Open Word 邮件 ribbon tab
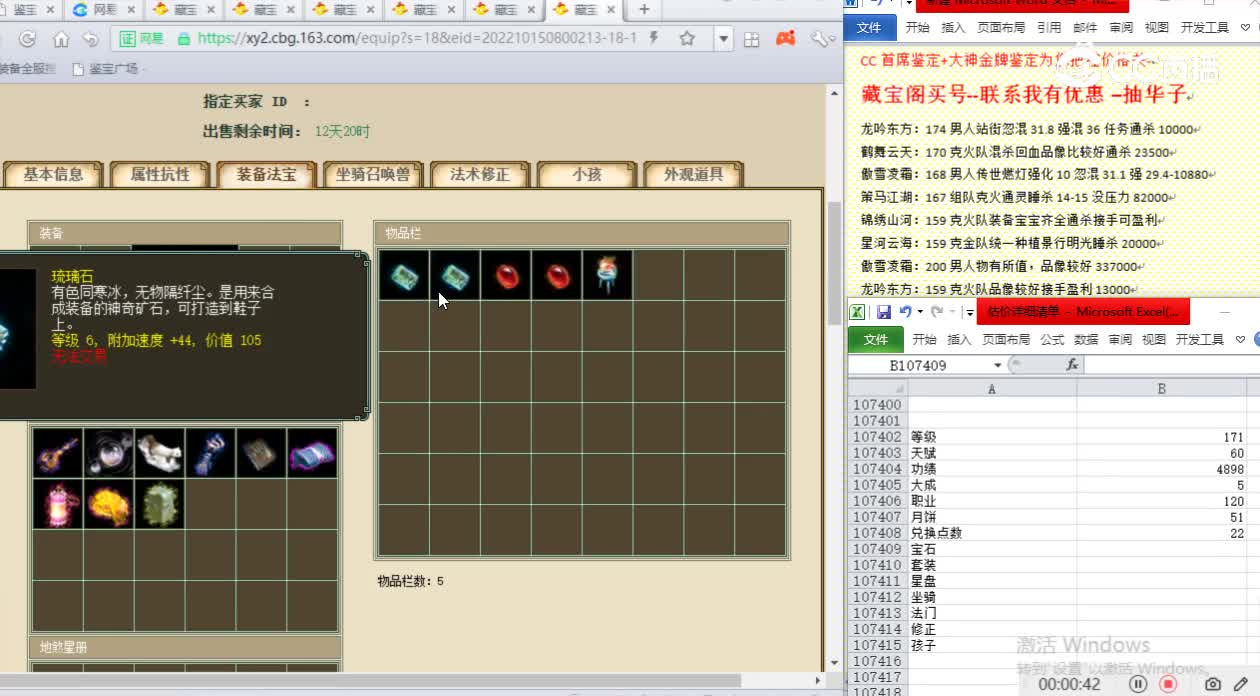Image resolution: width=1260 pixels, height=696 pixels. point(1085,27)
